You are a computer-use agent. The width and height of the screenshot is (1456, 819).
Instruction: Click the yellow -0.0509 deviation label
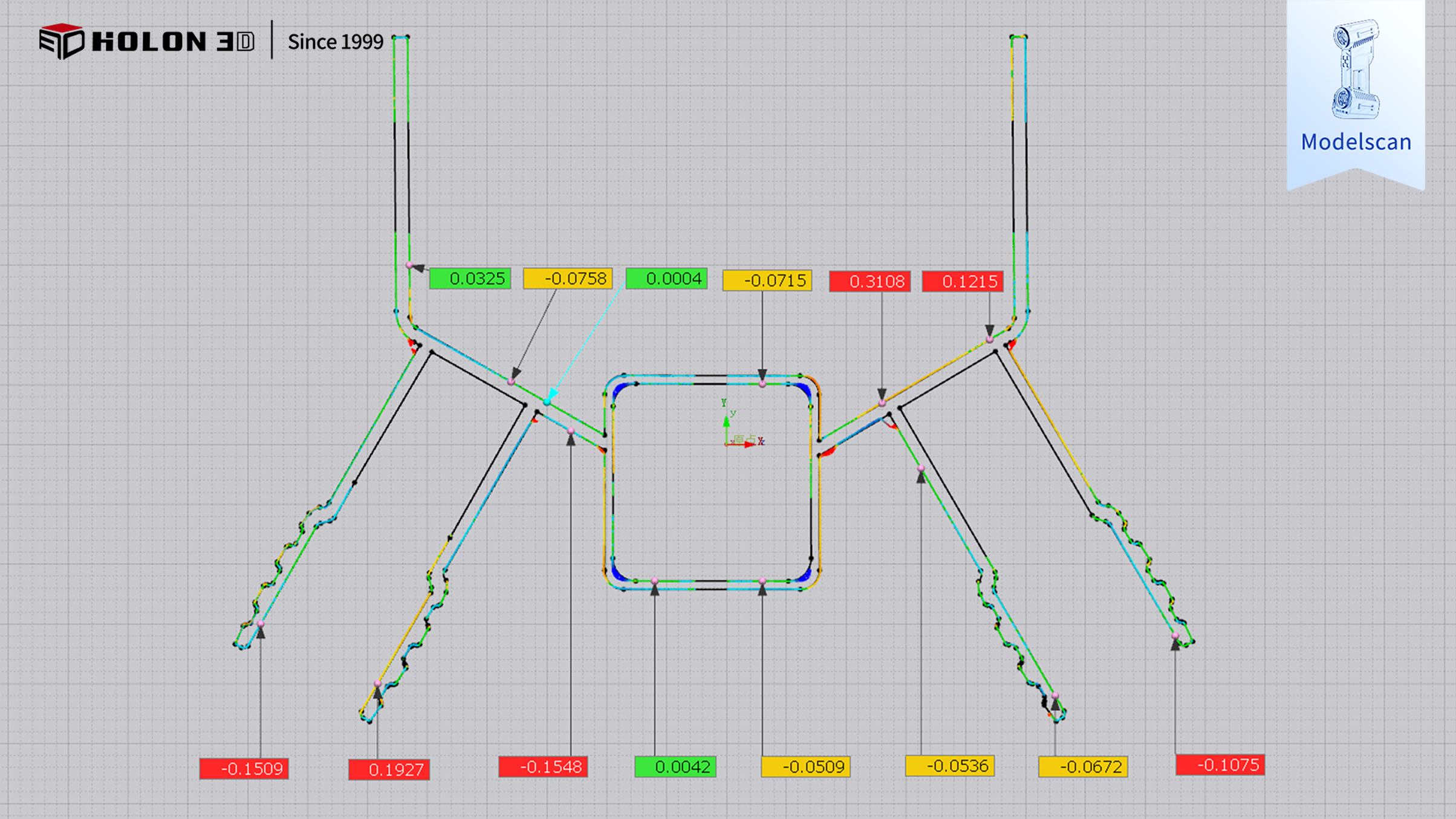(x=805, y=767)
